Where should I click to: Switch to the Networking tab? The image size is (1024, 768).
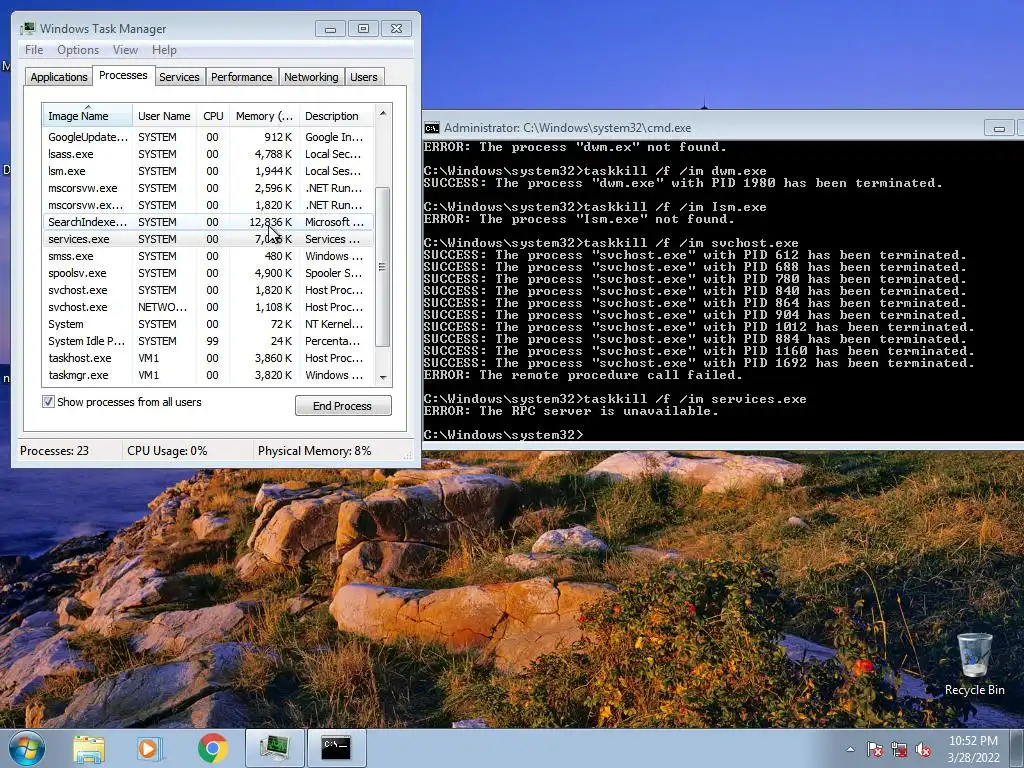pyautogui.click(x=311, y=76)
